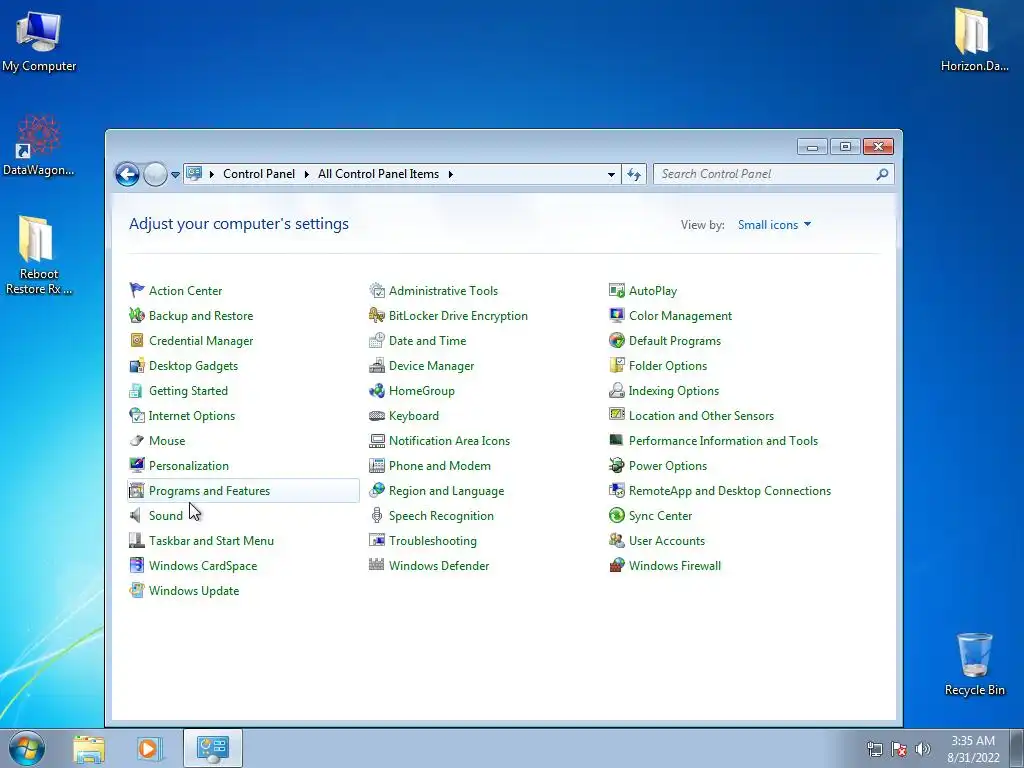The image size is (1024, 768).
Task: Open Region and Language settings
Action: click(x=446, y=490)
